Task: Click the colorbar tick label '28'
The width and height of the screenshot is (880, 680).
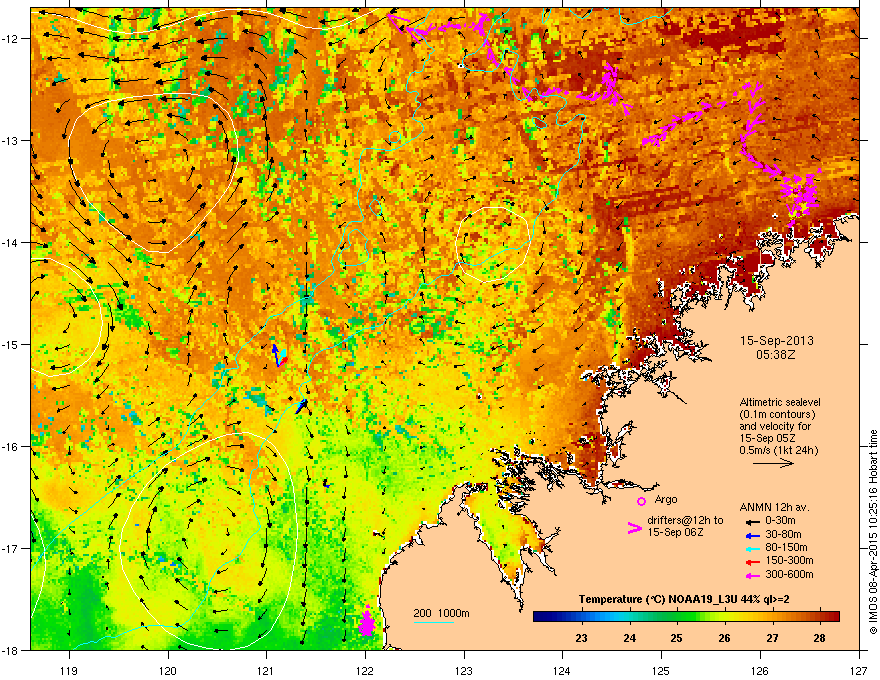Action: pyautogui.click(x=819, y=638)
